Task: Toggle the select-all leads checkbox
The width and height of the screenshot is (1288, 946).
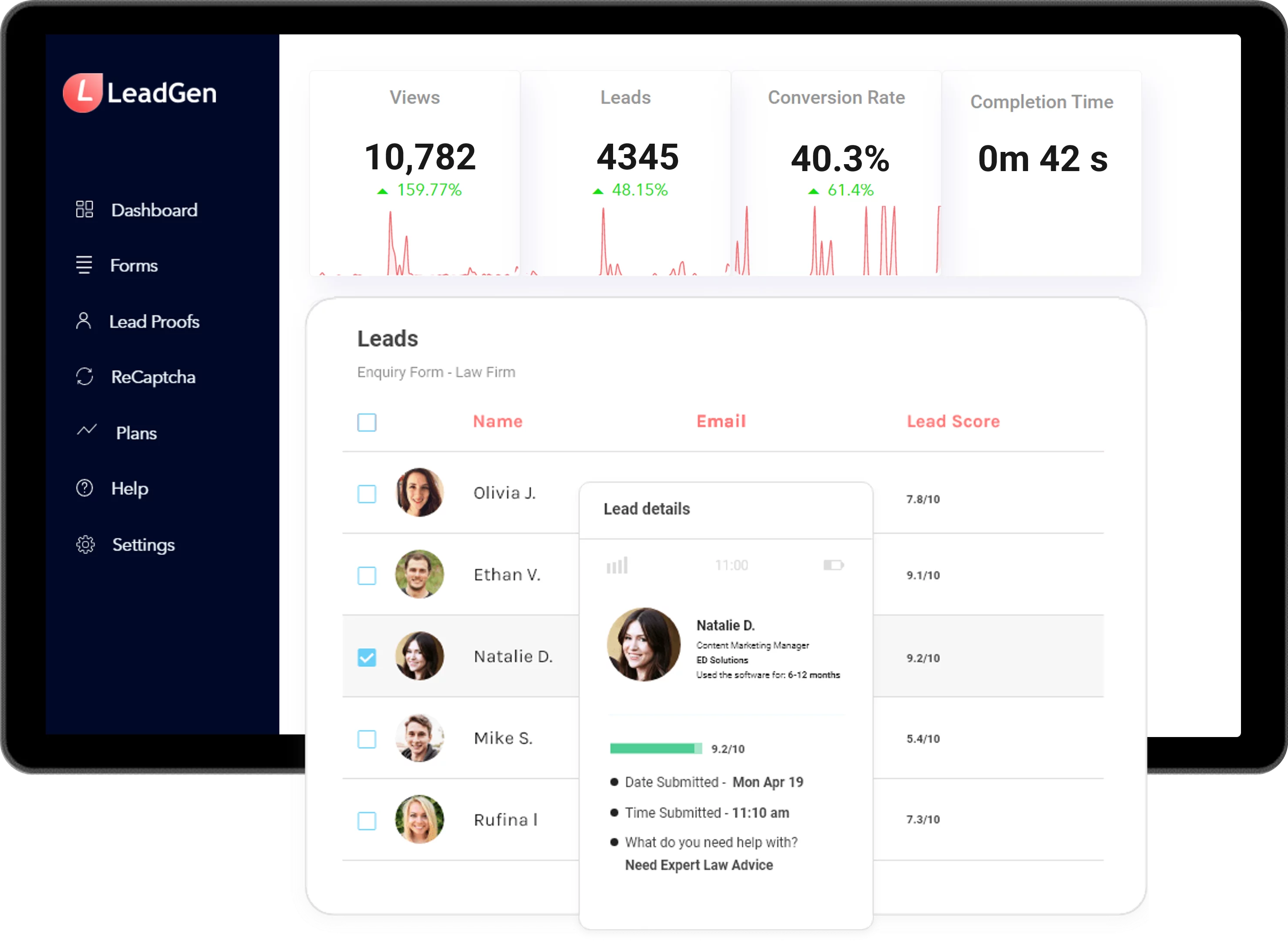Action: coord(367,423)
